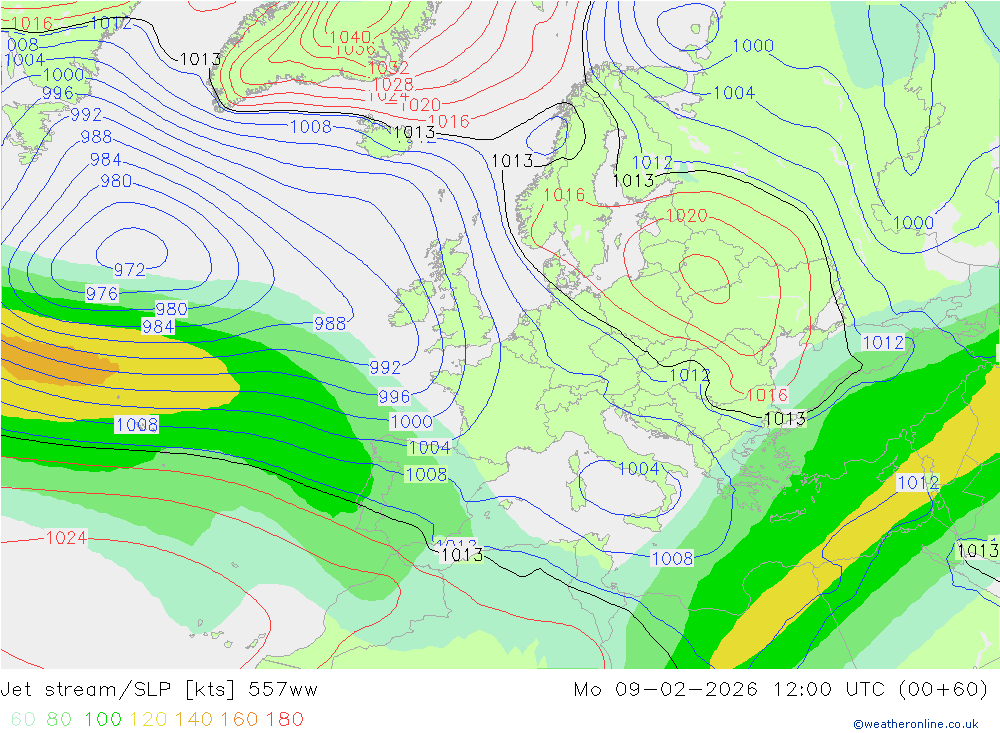Click the 976 isobar label

click(x=102, y=293)
